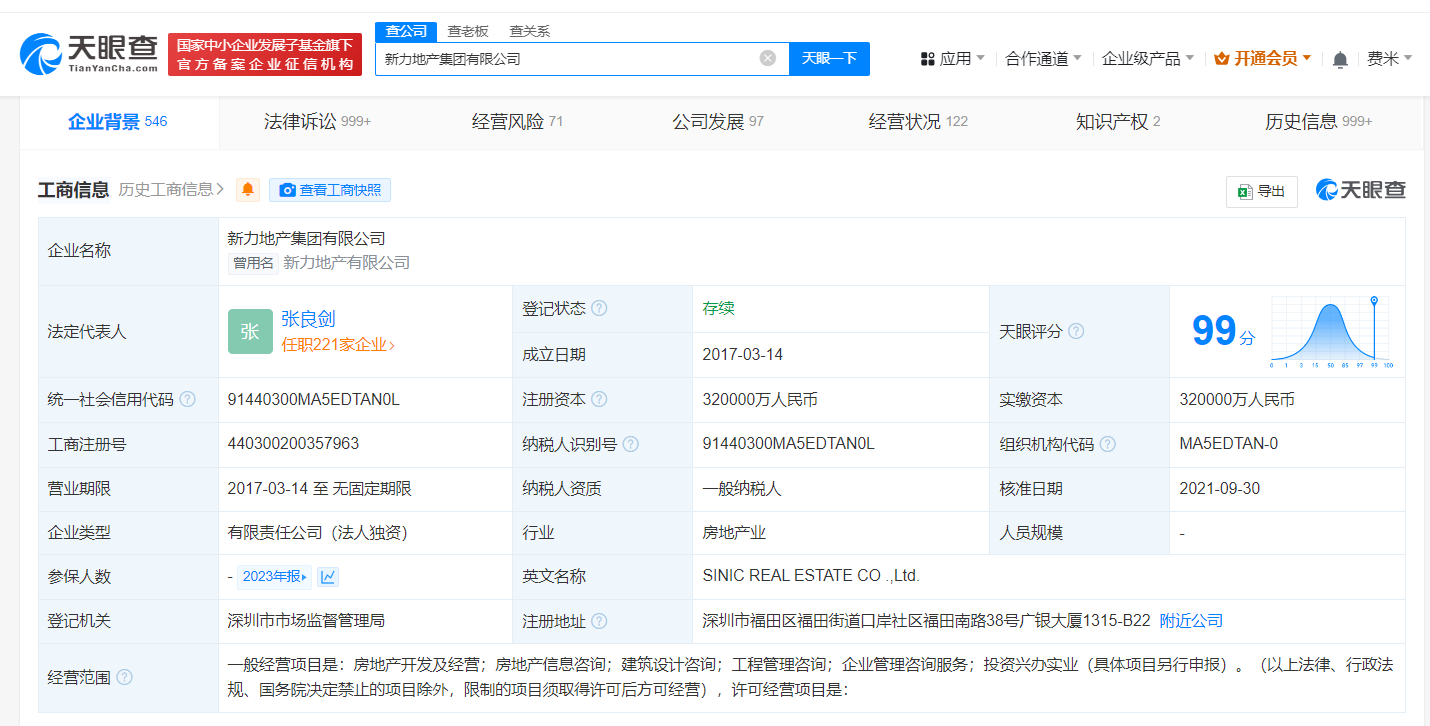The height and width of the screenshot is (726, 1430).
Task: Click the help icon next to 登记状态
Action: click(x=601, y=308)
